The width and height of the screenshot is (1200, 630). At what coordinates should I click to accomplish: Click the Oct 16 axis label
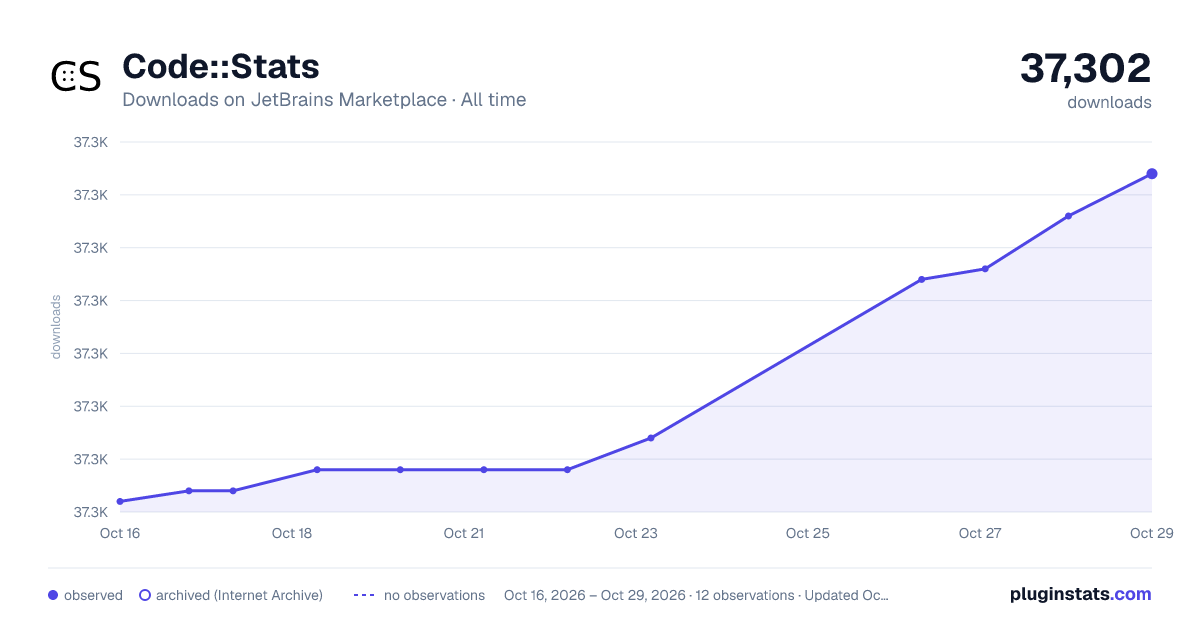(120, 533)
